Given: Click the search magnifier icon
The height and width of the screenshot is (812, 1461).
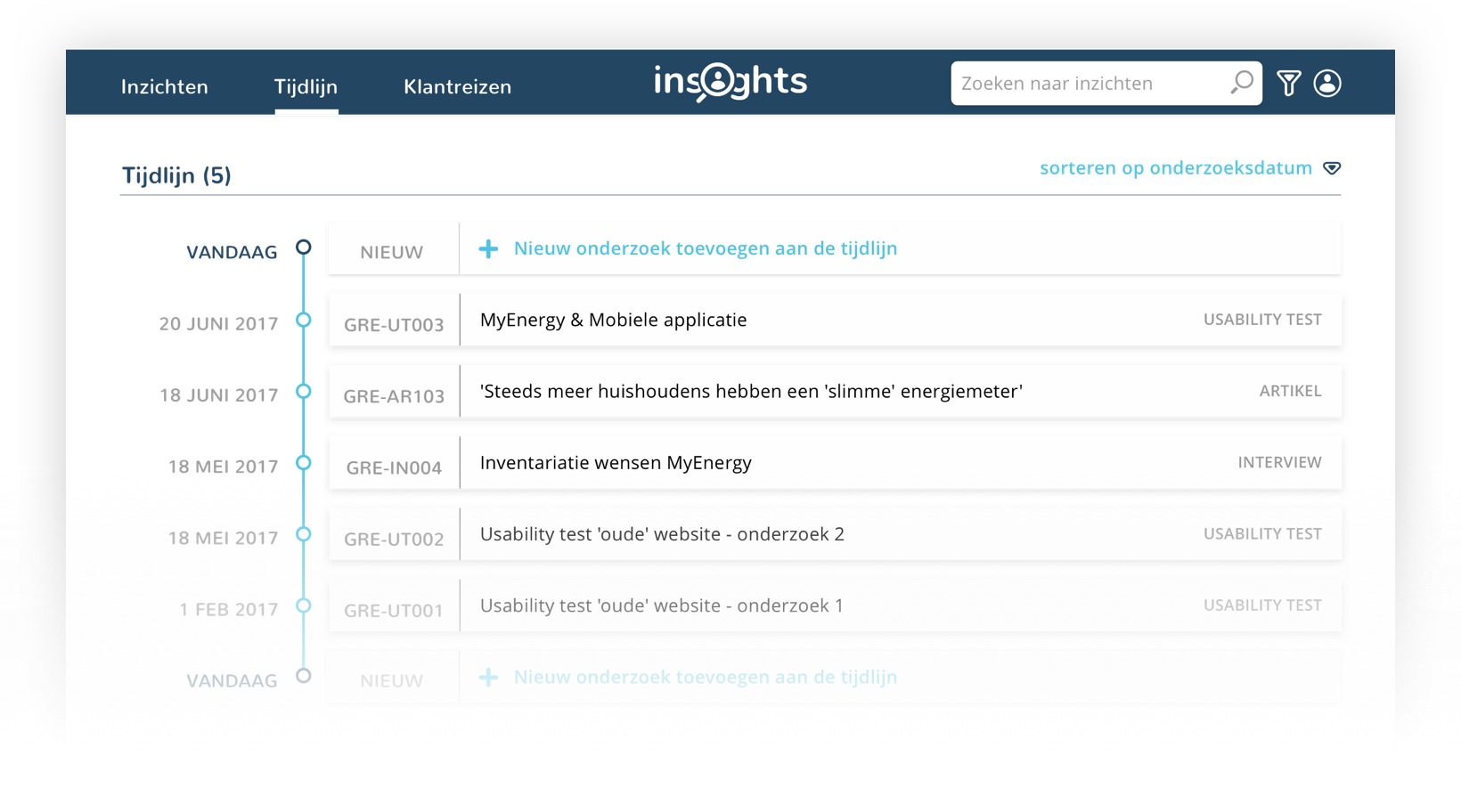Looking at the screenshot, I should click(x=1241, y=83).
